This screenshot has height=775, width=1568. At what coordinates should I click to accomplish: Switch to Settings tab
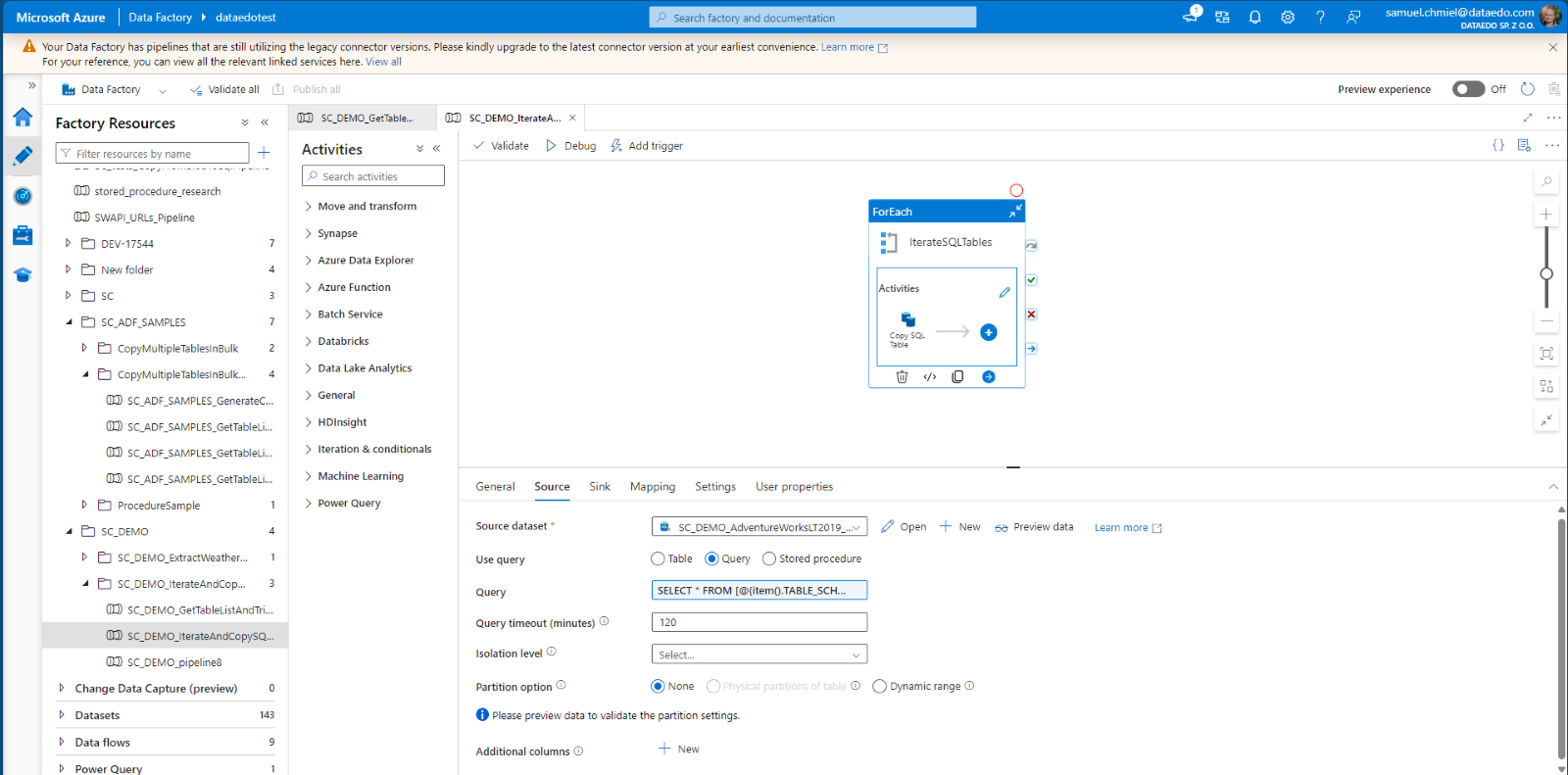[715, 487]
